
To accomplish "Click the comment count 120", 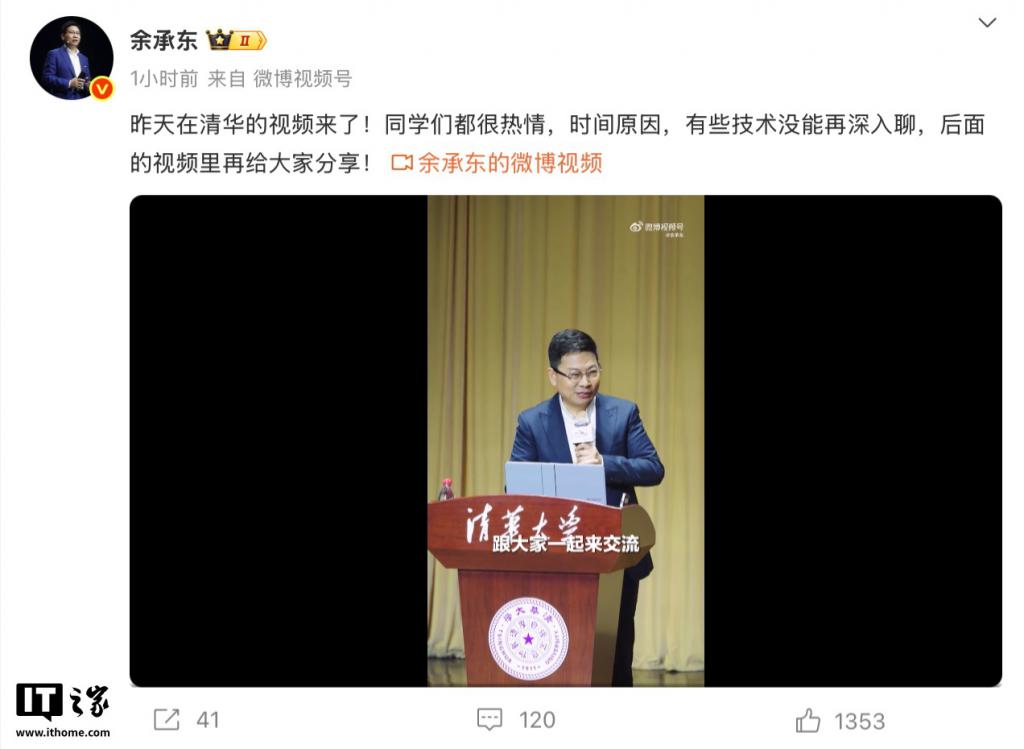I will coord(537,720).
